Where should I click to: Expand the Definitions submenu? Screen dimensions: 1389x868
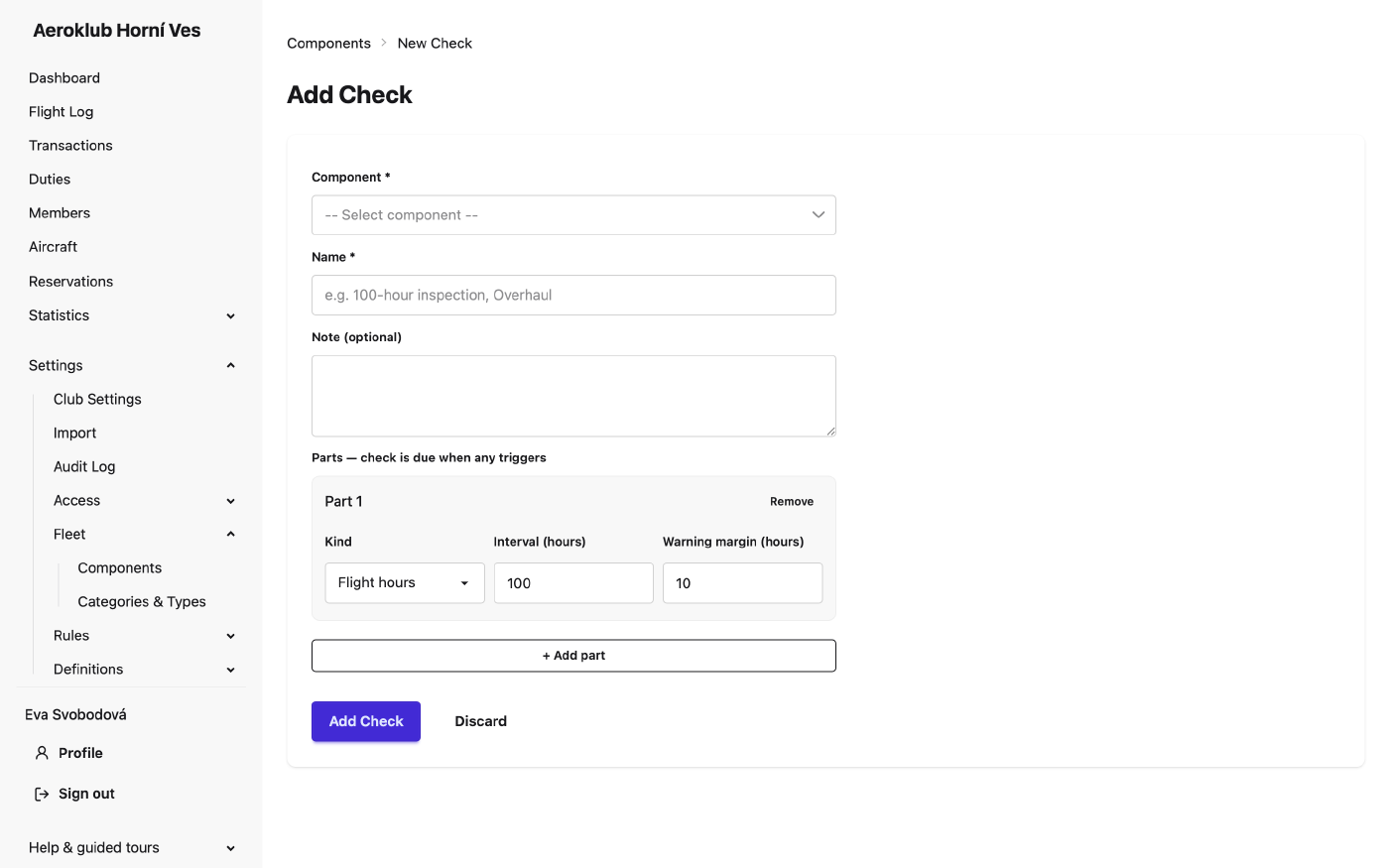pyautogui.click(x=230, y=670)
